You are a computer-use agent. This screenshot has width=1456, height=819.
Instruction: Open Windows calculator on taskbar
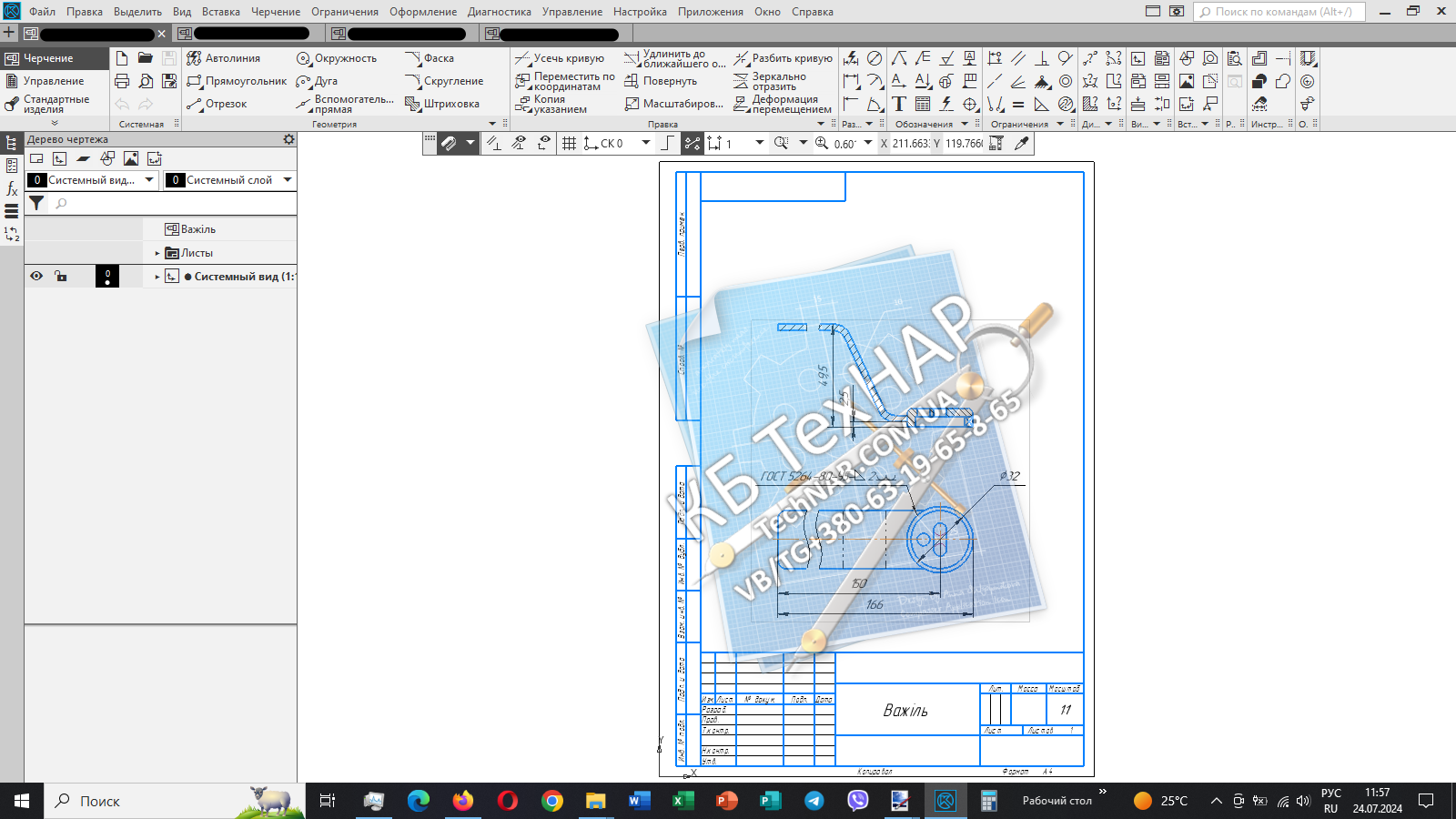[989, 801]
